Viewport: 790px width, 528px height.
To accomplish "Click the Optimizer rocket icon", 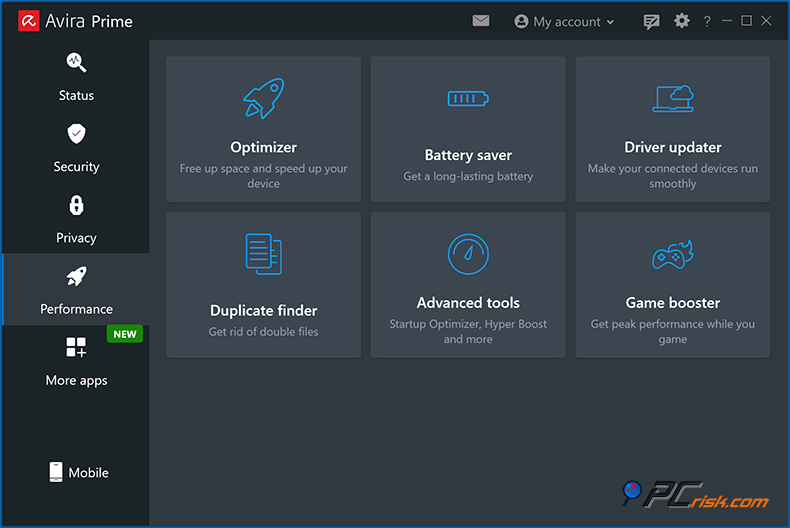I will (264, 99).
